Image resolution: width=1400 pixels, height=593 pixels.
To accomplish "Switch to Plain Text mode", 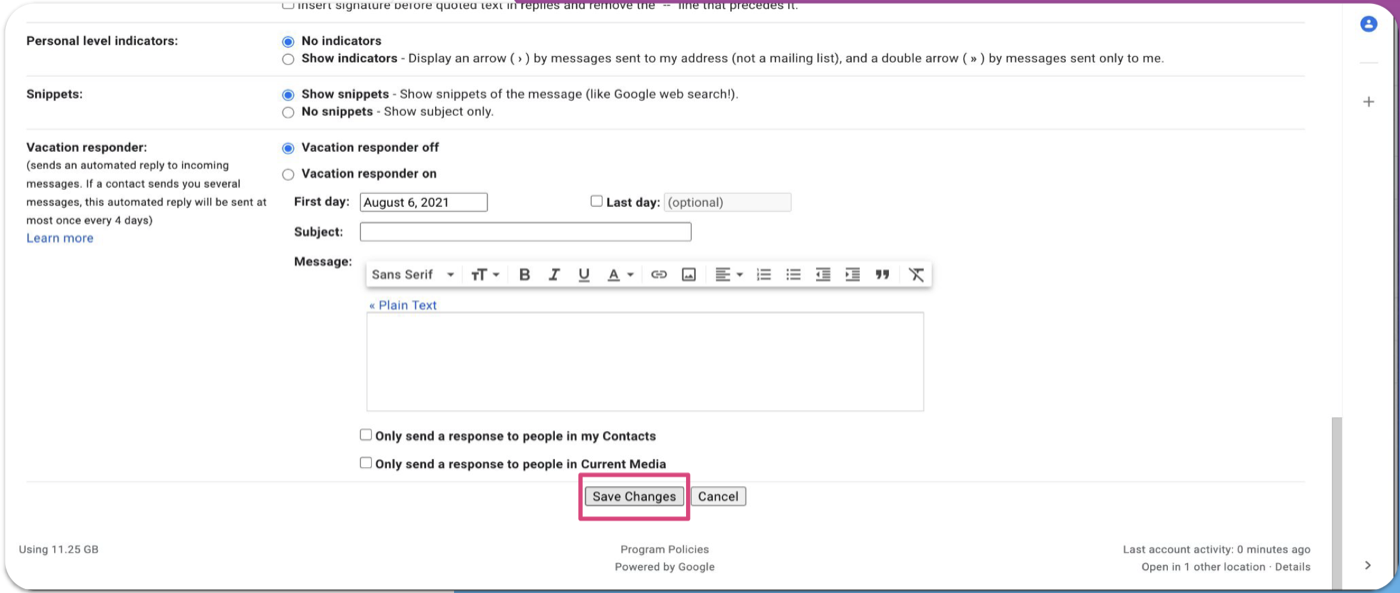I will click(x=403, y=305).
